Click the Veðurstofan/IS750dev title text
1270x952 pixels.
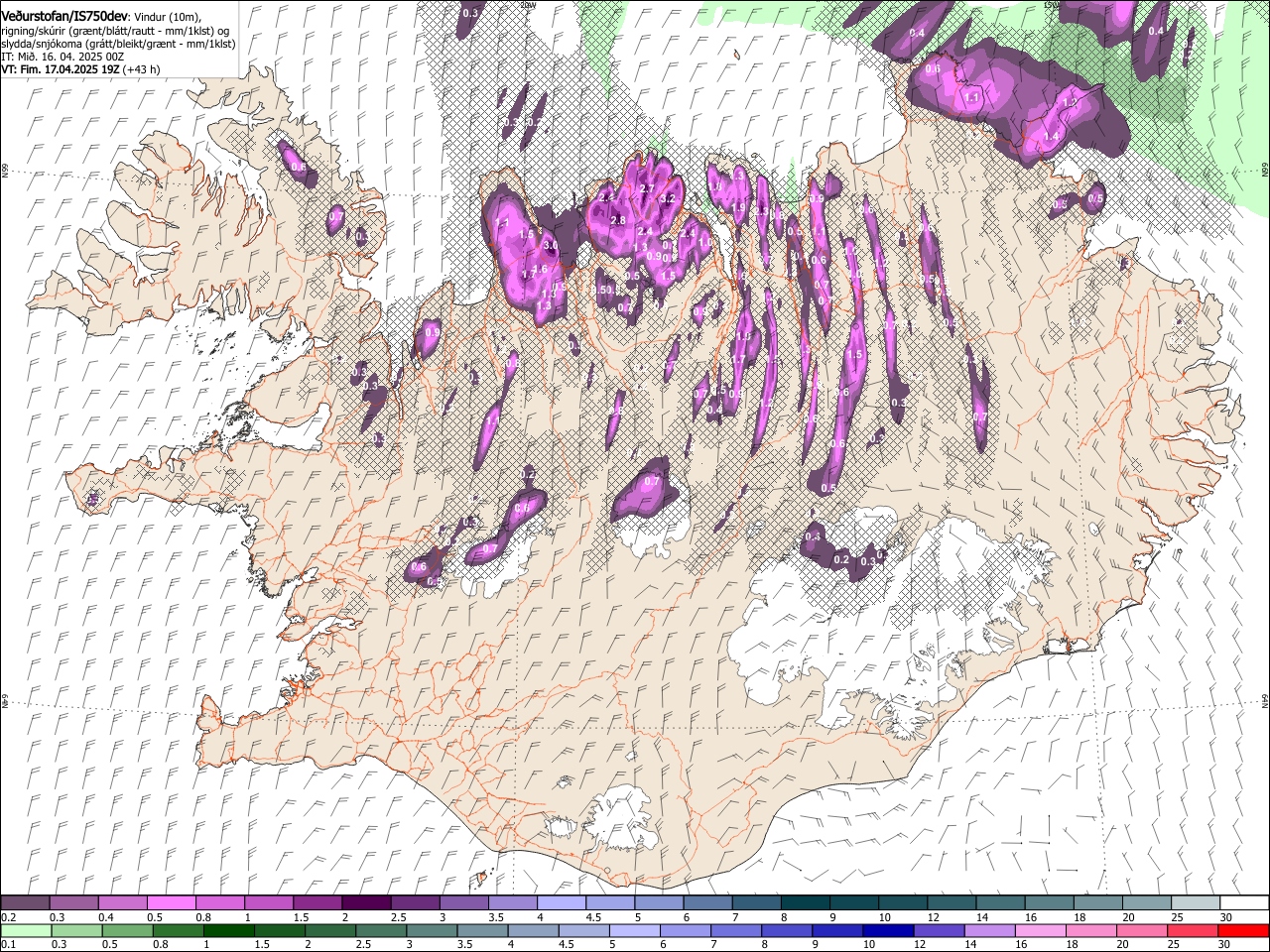point(64,17)
